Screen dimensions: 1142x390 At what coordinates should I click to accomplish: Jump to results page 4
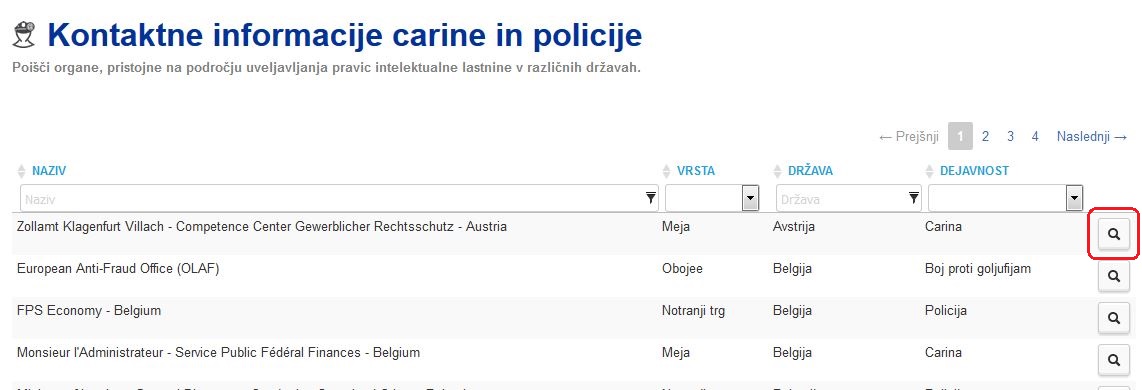click(x=1035, y=136)
